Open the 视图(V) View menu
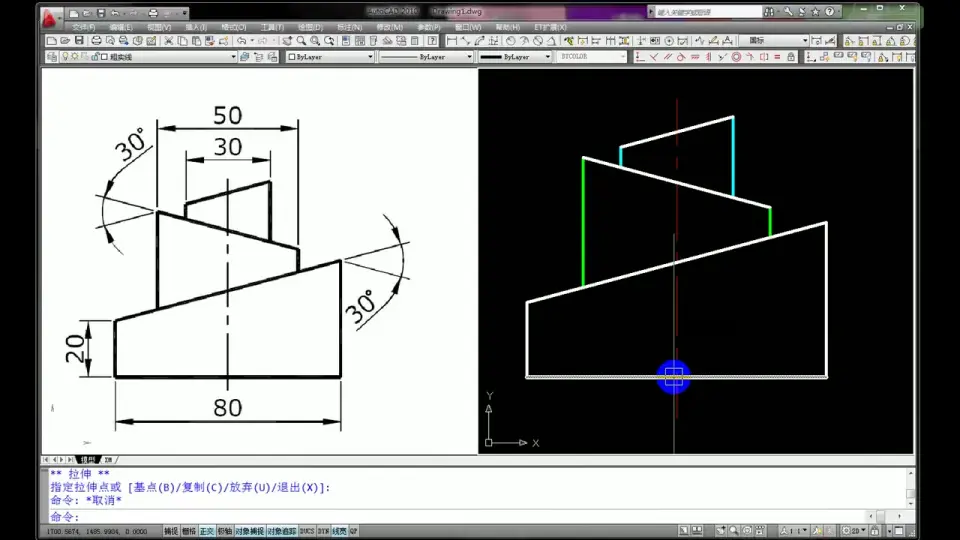Screen dimensions: 960x540 159,28
